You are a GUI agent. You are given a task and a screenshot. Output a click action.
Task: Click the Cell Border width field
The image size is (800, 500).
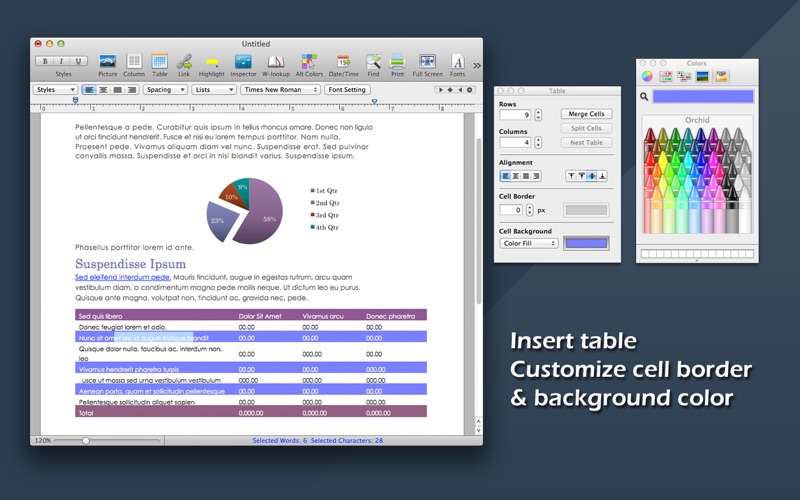tap(511, 210)
